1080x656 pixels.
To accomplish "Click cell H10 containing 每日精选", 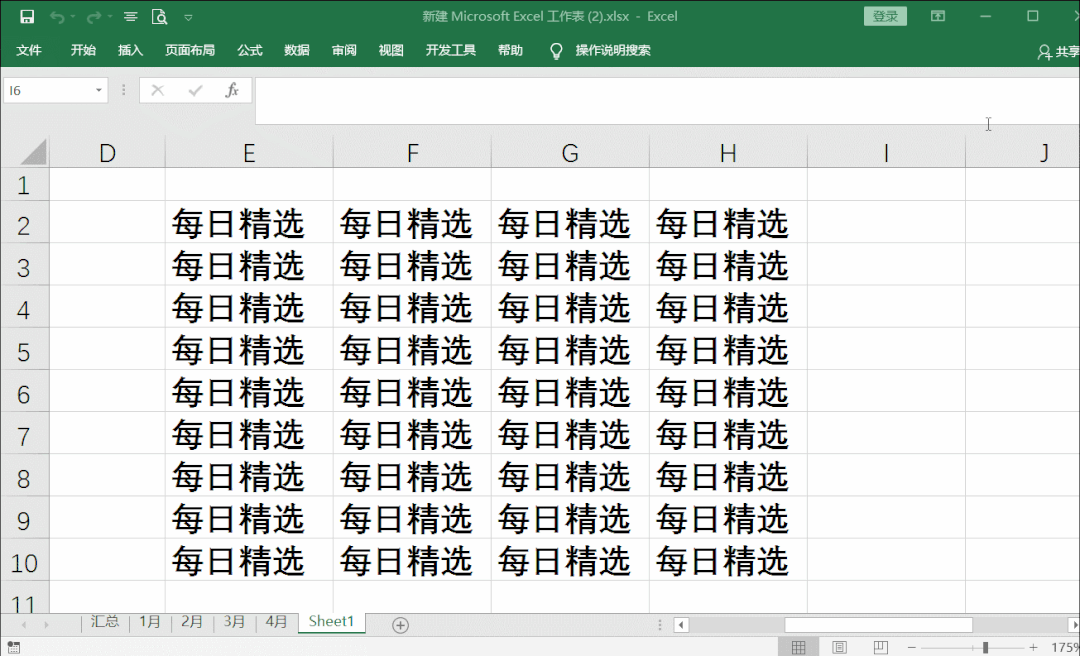I will [728, 560].
